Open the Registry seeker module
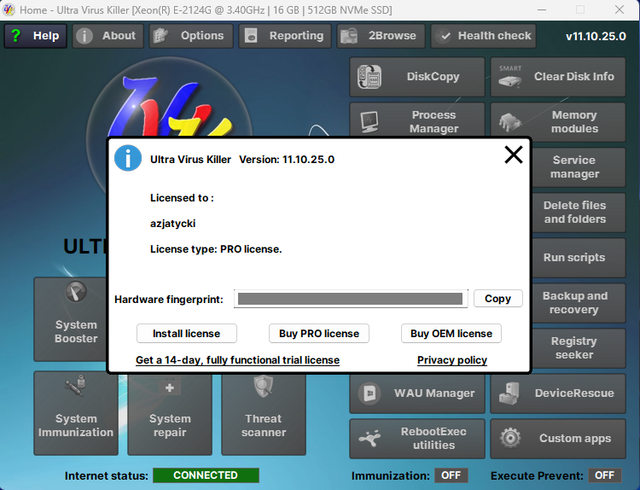This screenshot has height=490, width=640. click(578, 348)
